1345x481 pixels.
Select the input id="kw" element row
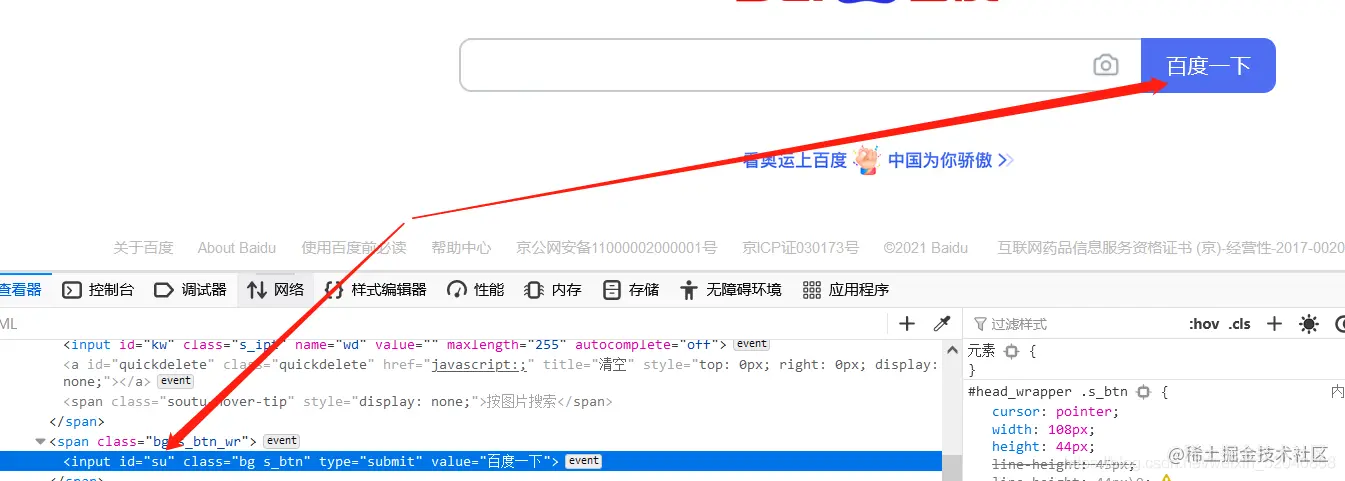pyautogui.click(x=470, y=345)
